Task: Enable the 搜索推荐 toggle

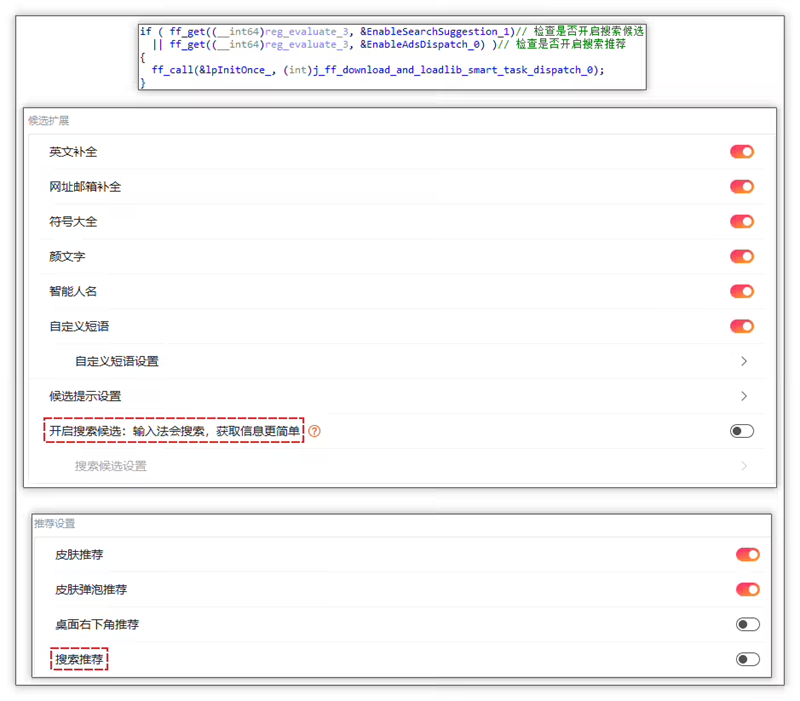Action: tap(747, 660)
